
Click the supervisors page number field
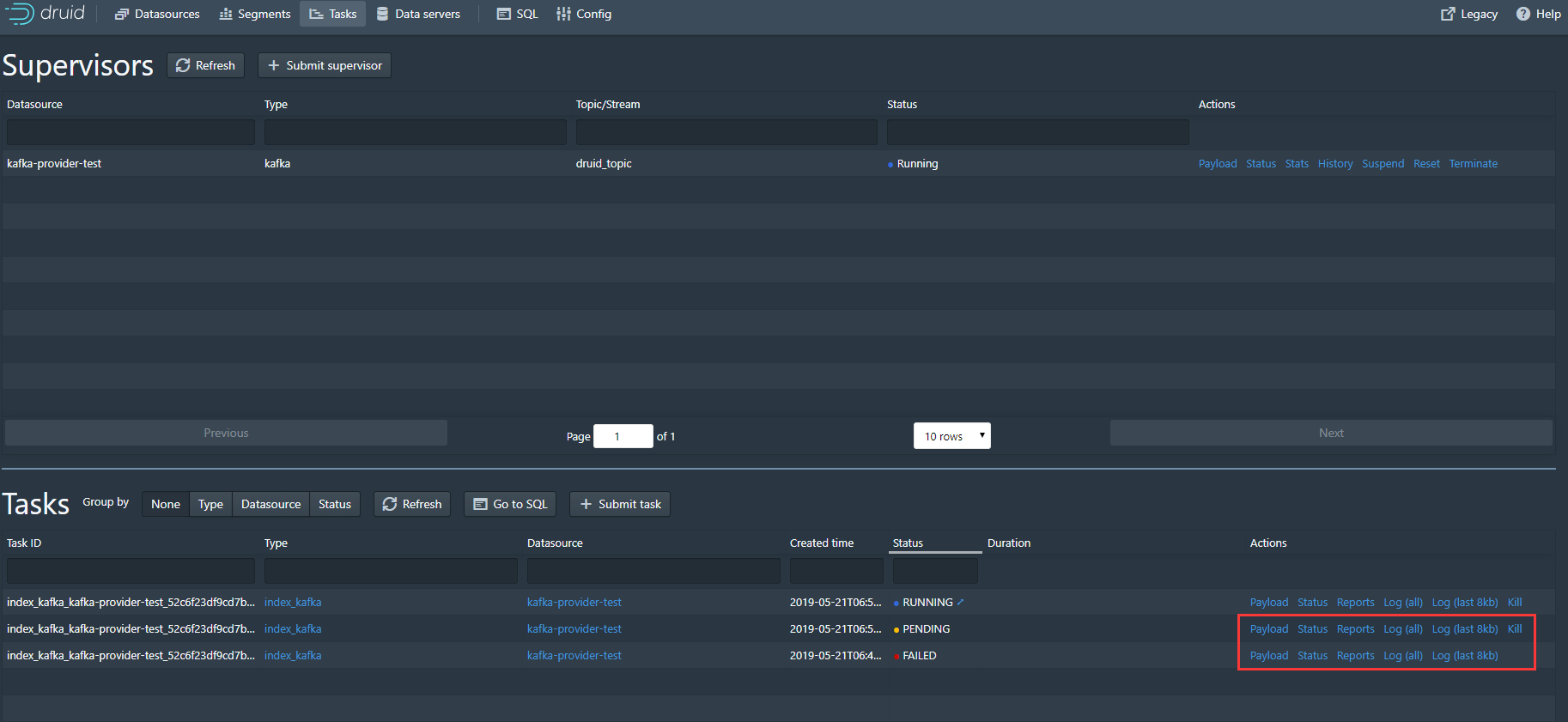(x=623, y=436)
